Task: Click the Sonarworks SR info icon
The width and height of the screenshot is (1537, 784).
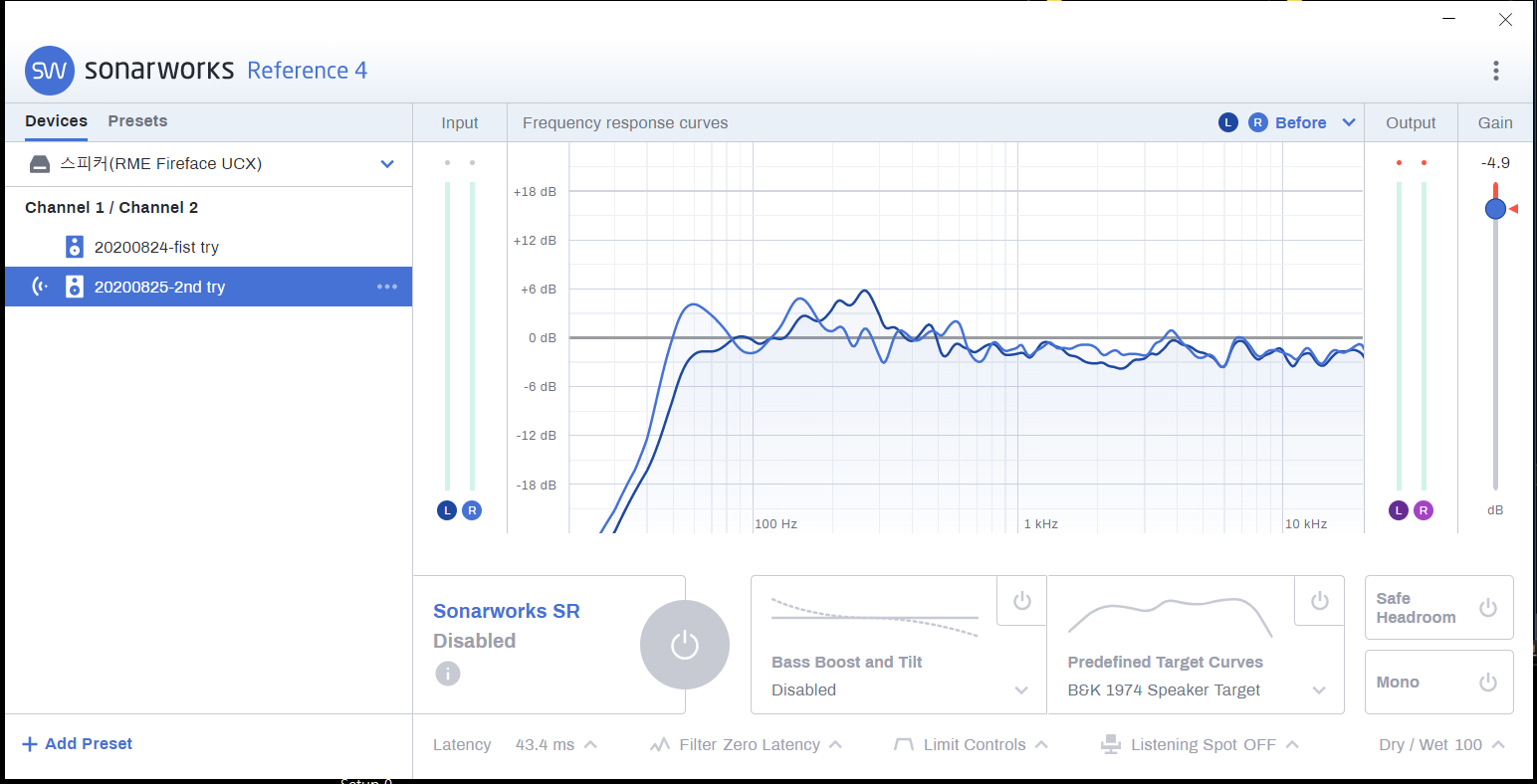Action: coord(448,674)
